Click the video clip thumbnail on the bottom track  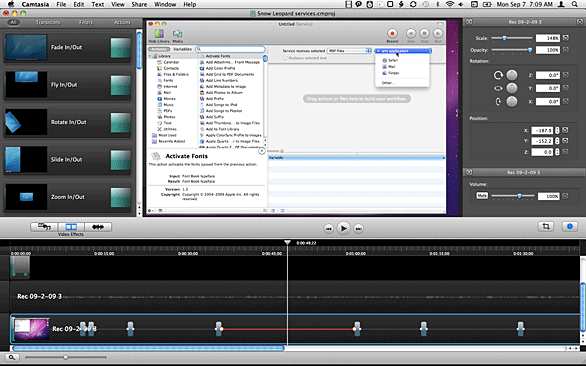[31, 329]
